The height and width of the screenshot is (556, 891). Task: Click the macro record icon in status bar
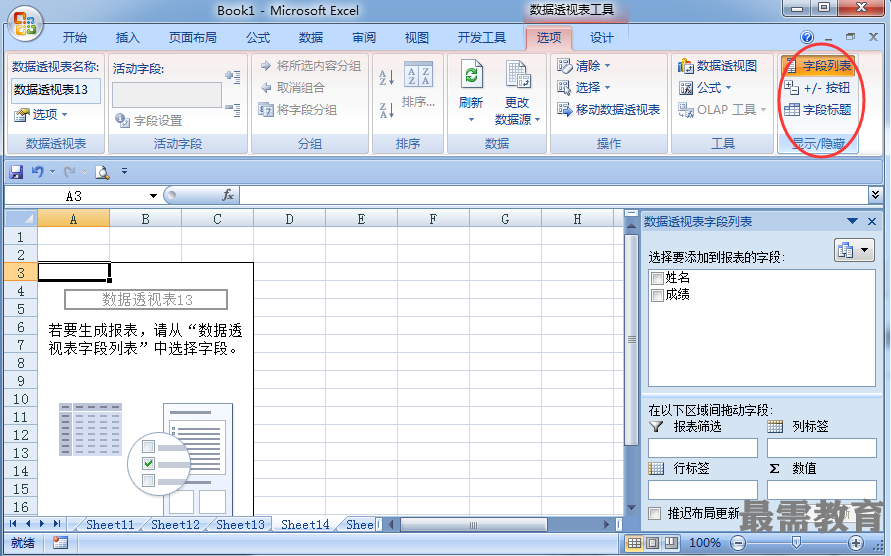click(60, 543)
